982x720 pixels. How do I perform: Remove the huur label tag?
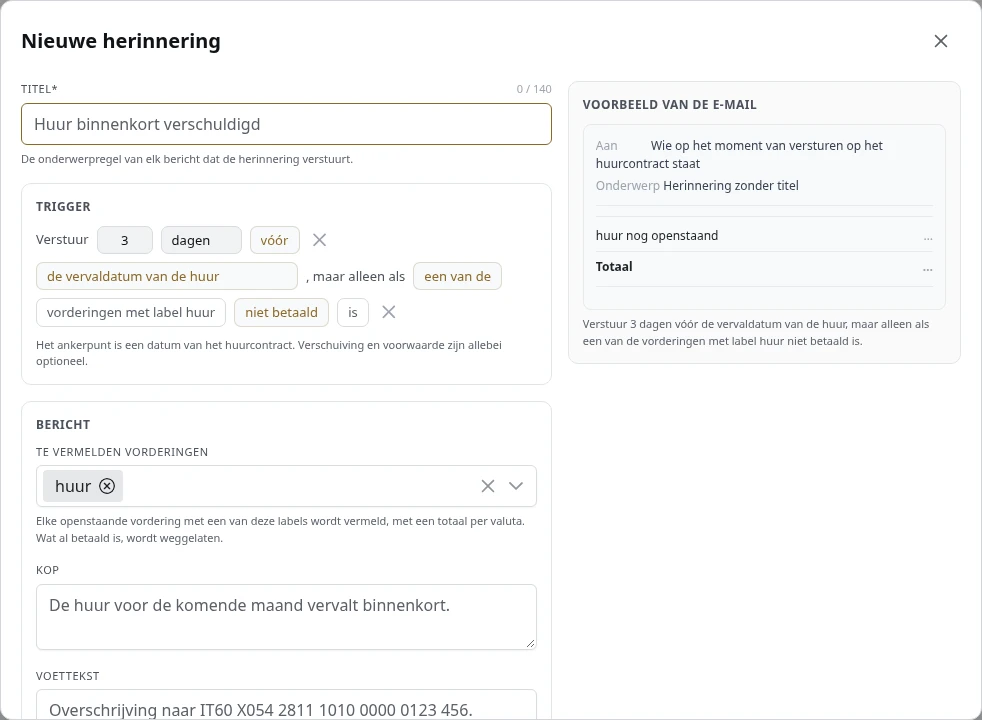tap(107, 486)
